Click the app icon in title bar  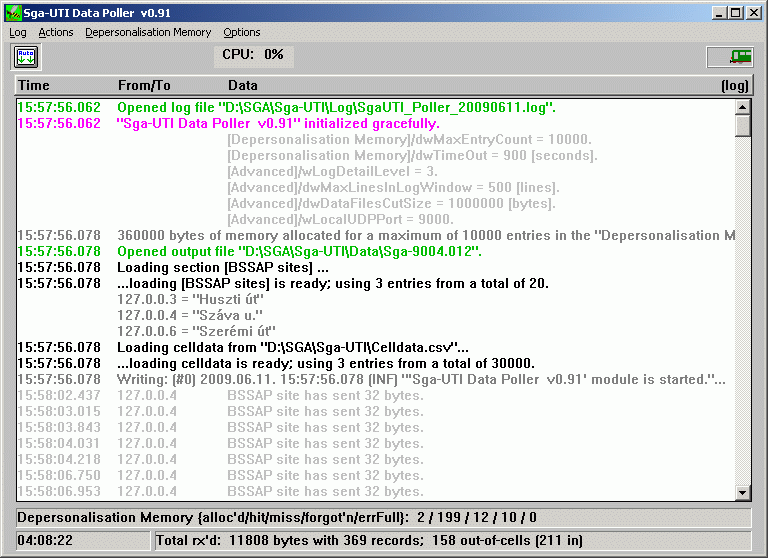click(x=13, y=12)
